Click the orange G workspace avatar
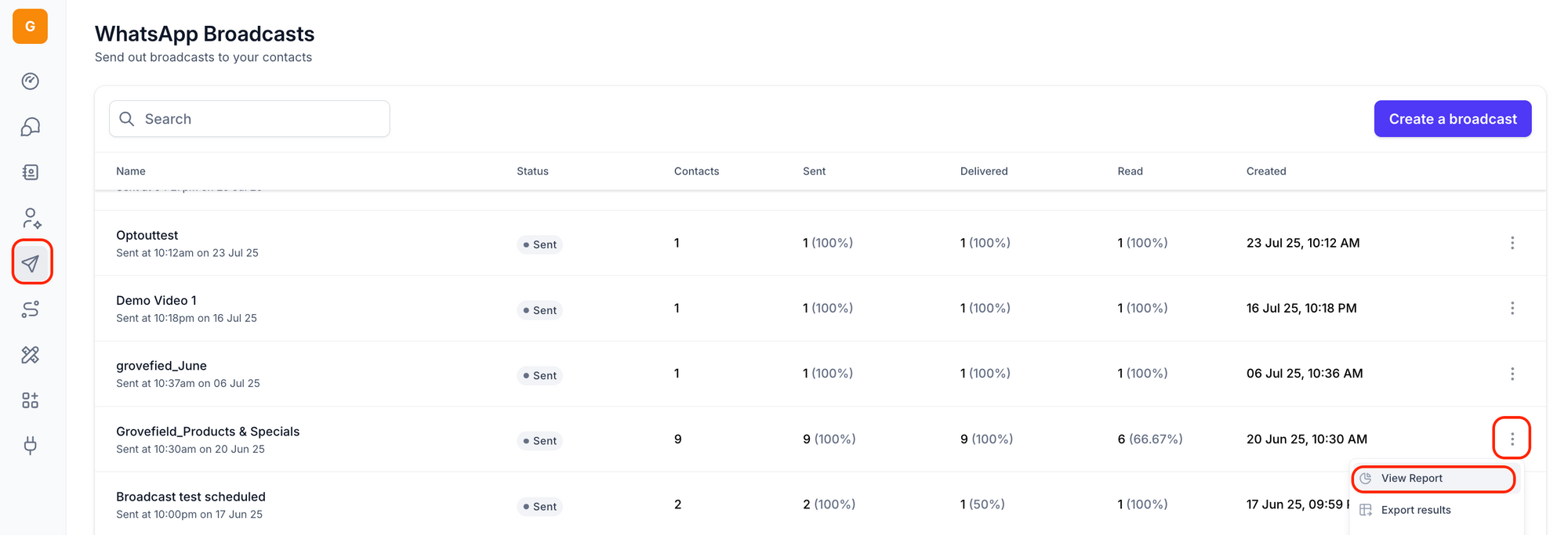Viewport: 1568px width, 535px height. tap(30, 27)
